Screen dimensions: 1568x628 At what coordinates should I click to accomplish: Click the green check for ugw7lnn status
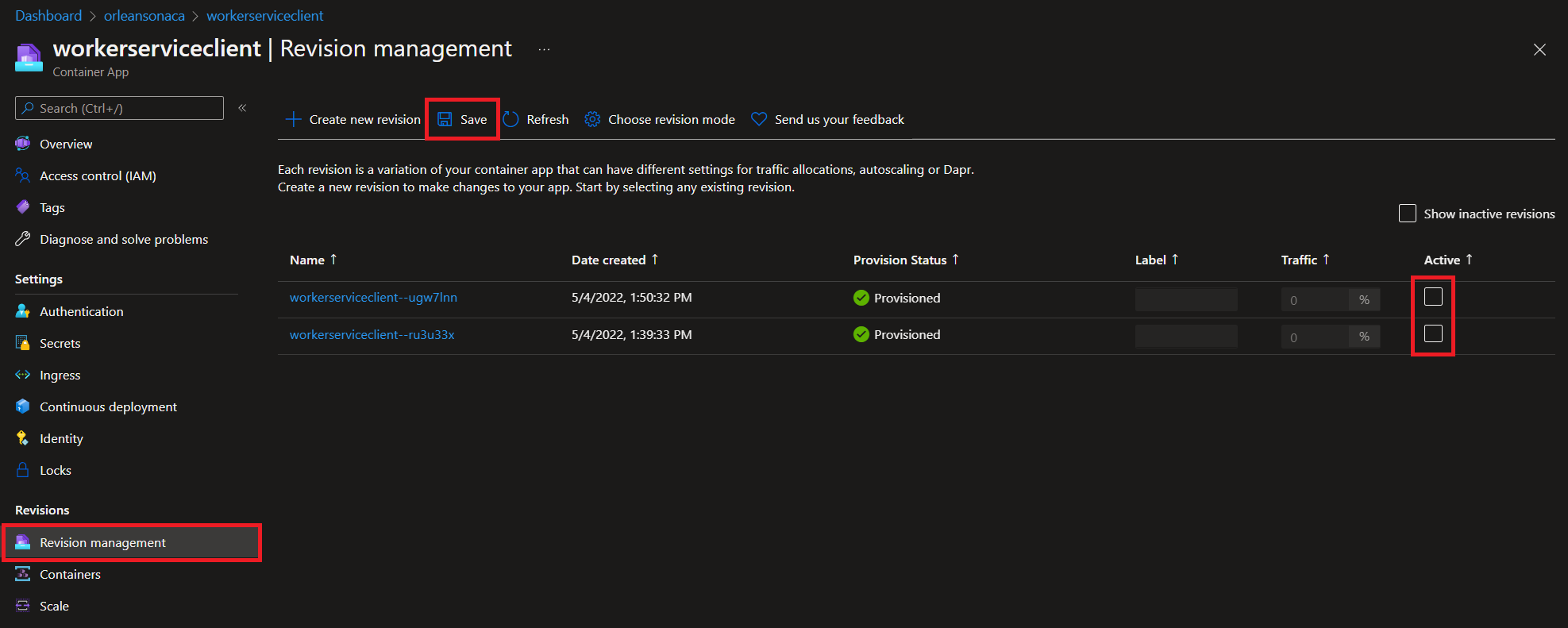click(x=861, y=298)
